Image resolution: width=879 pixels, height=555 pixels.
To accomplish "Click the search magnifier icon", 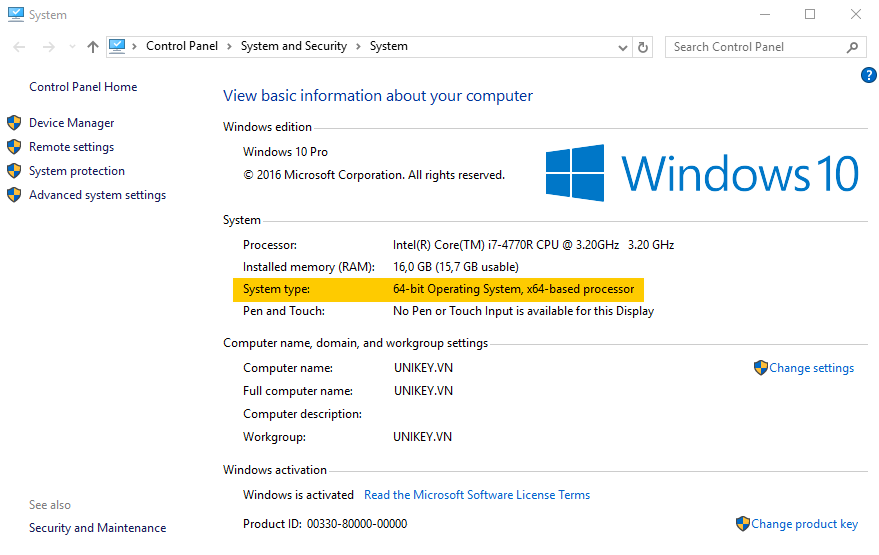I will [x=852, y=48].
